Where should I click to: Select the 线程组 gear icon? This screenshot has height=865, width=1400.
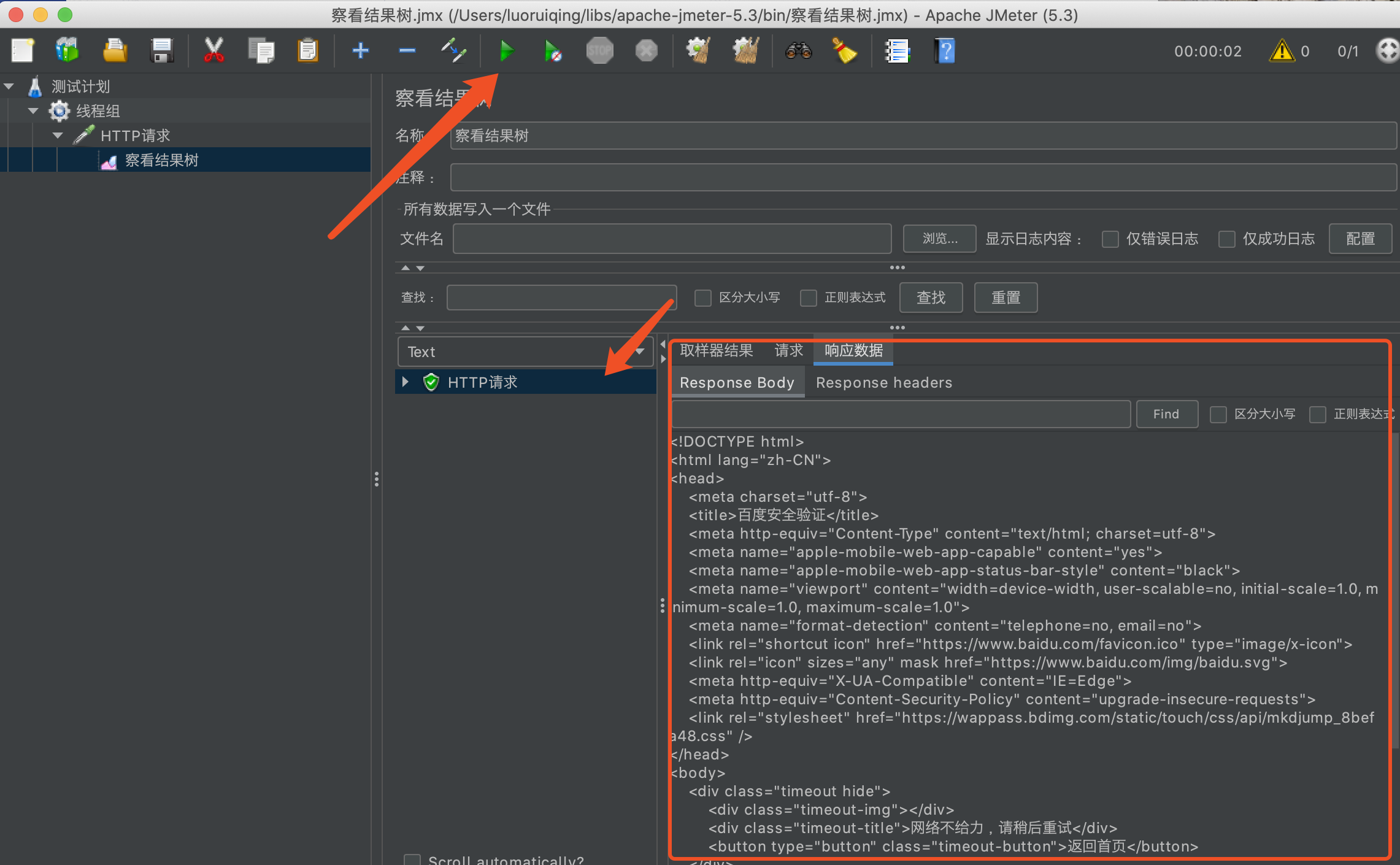(60, 111)
